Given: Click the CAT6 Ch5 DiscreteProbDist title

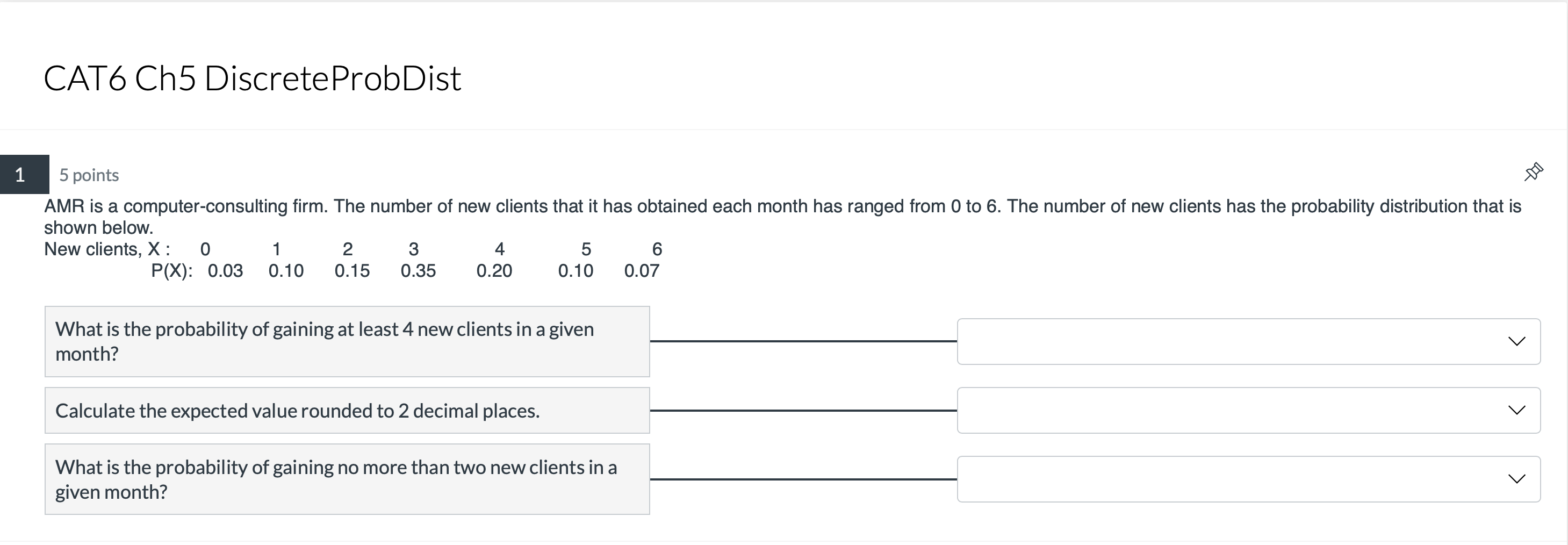Looking at the screenshot, I should (x=252, y=78).
